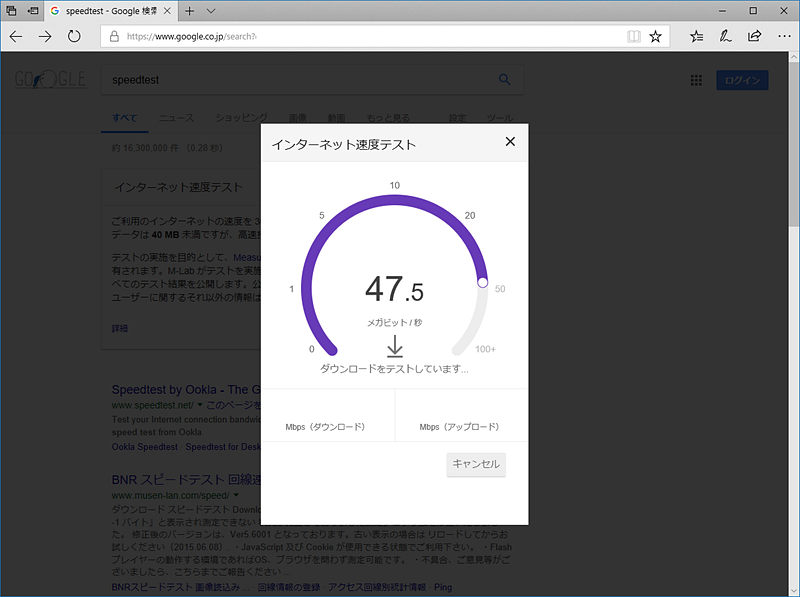Refresh the page with the reload icon
The width and height of the screenshot is (800, 597).
75,36
